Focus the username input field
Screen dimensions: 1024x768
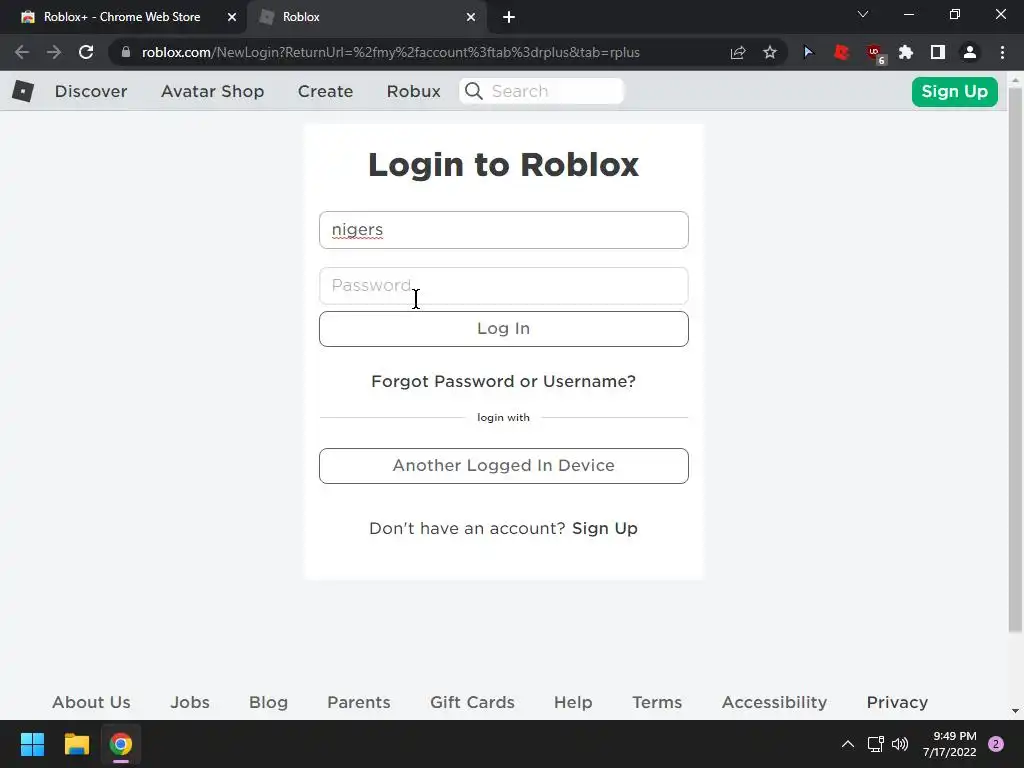504,230
